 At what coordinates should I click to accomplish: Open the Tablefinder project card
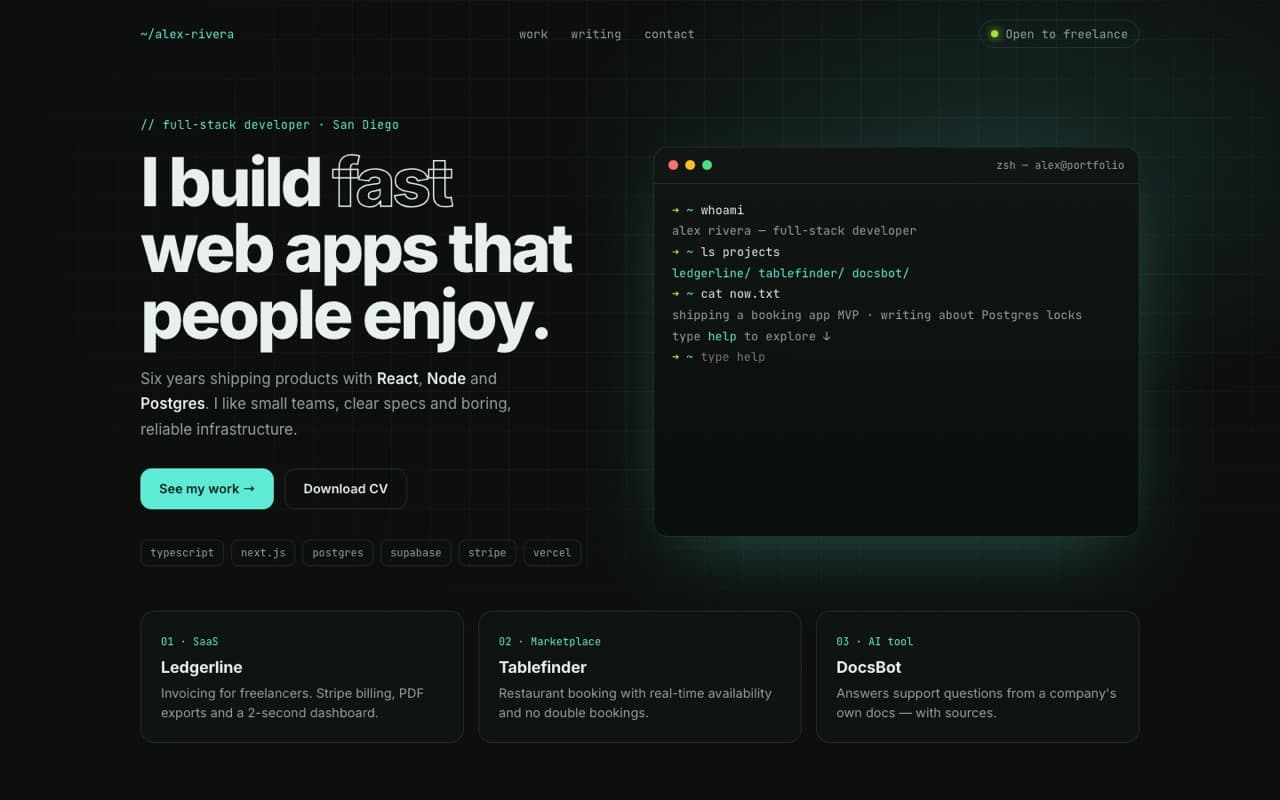pyautogui.click(x=640, y=677)
